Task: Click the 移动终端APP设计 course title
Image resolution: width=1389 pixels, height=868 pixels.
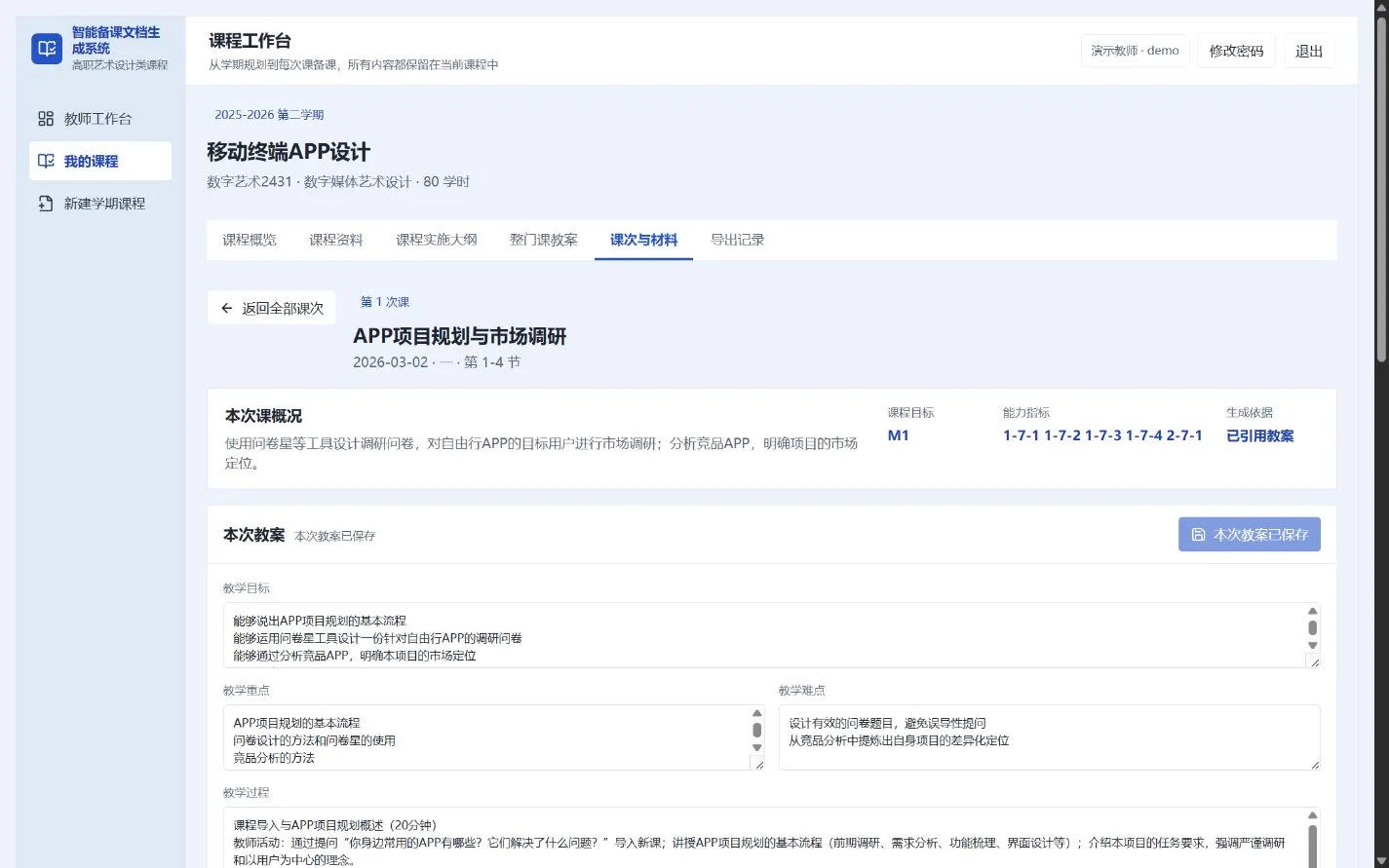Action: point(289,152)
